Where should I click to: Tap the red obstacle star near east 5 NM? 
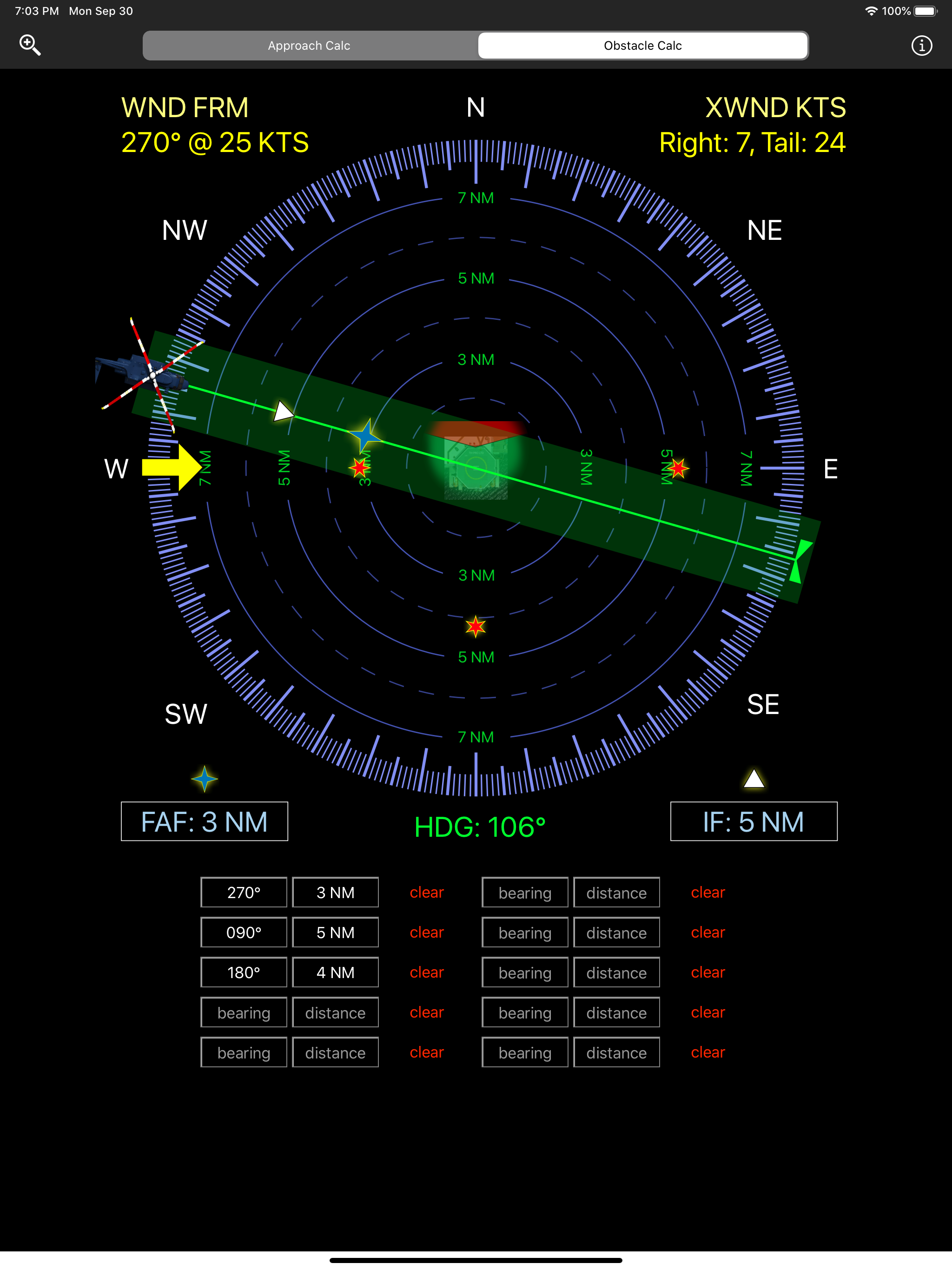coord(678,469)
